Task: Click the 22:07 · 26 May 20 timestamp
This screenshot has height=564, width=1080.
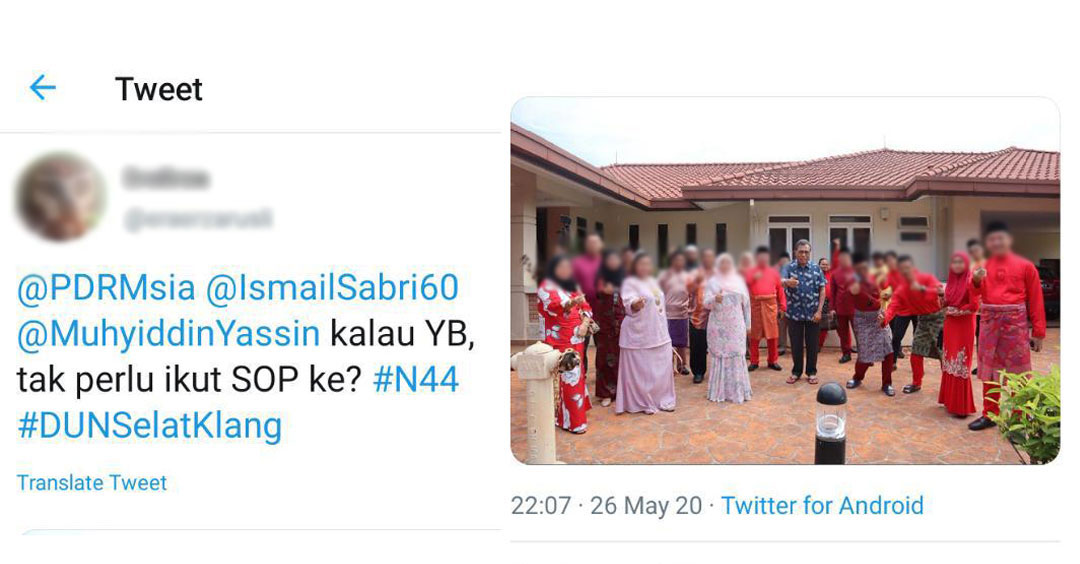Action: pos(606,505)
